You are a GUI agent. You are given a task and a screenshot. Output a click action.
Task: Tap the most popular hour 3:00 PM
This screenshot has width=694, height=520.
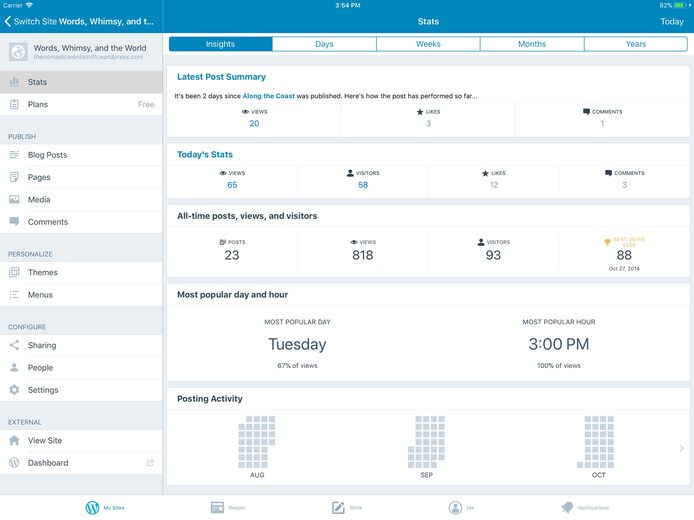click(559, 344)
